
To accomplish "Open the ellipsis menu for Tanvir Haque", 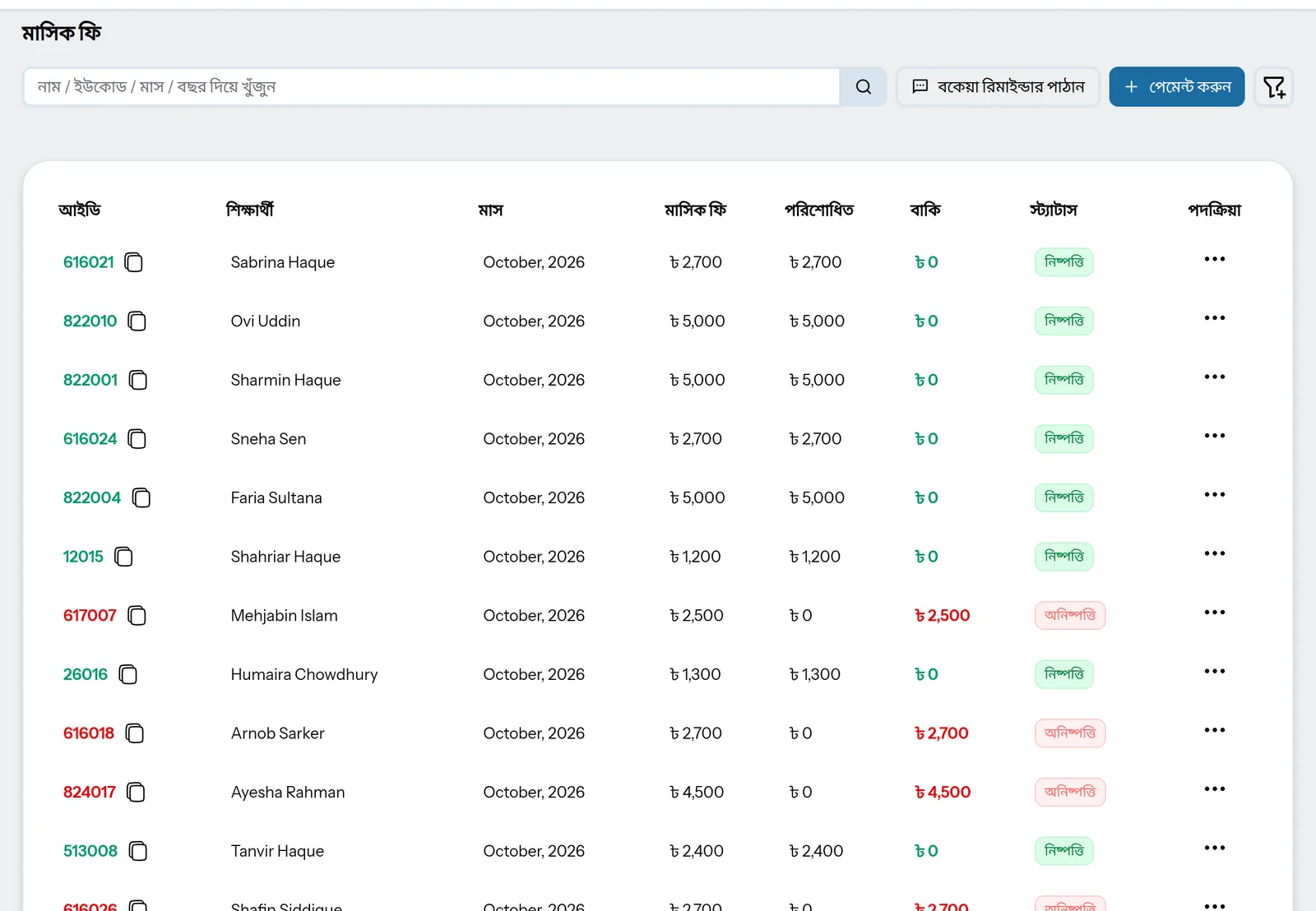I will coord(1214,848).
